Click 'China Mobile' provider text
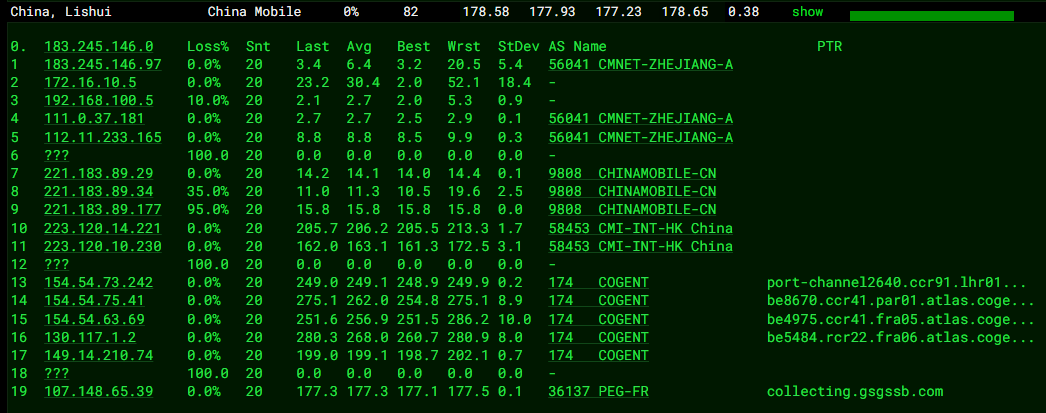Screen dimensions: 1046x413 (254, 12)
